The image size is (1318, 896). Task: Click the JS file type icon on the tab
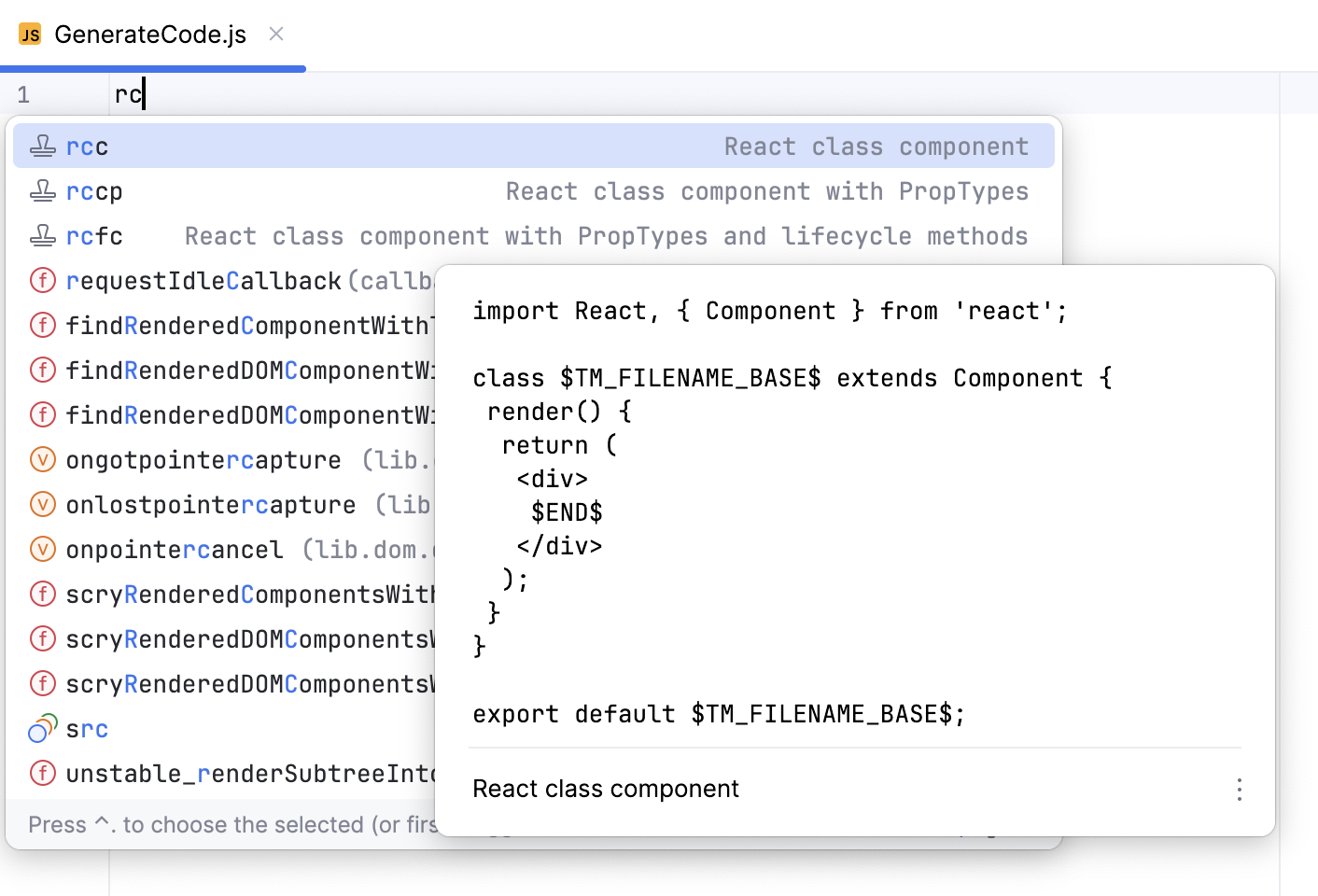pos(29,34)
